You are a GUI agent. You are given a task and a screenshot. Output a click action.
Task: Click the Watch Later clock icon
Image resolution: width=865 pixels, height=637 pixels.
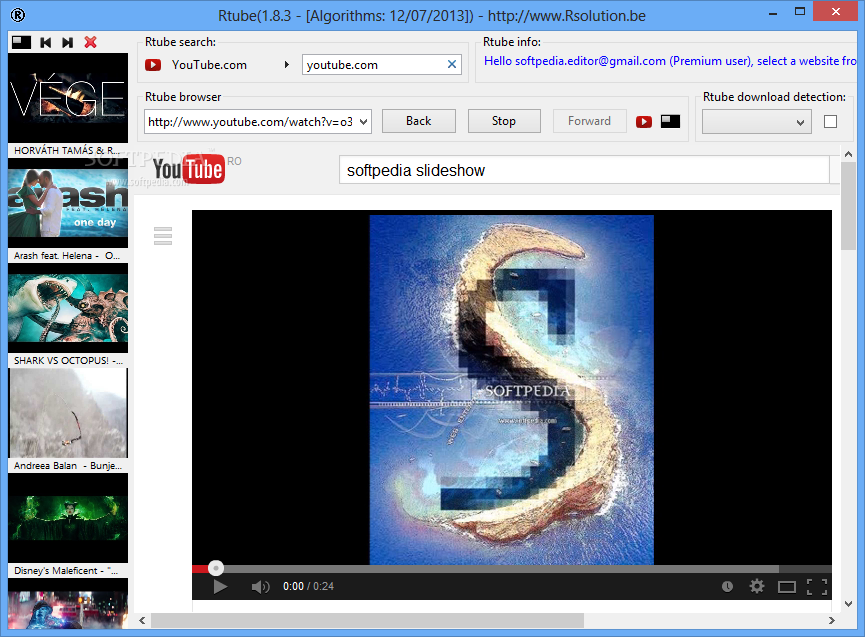pyautogui.click(x=727, y=586)
